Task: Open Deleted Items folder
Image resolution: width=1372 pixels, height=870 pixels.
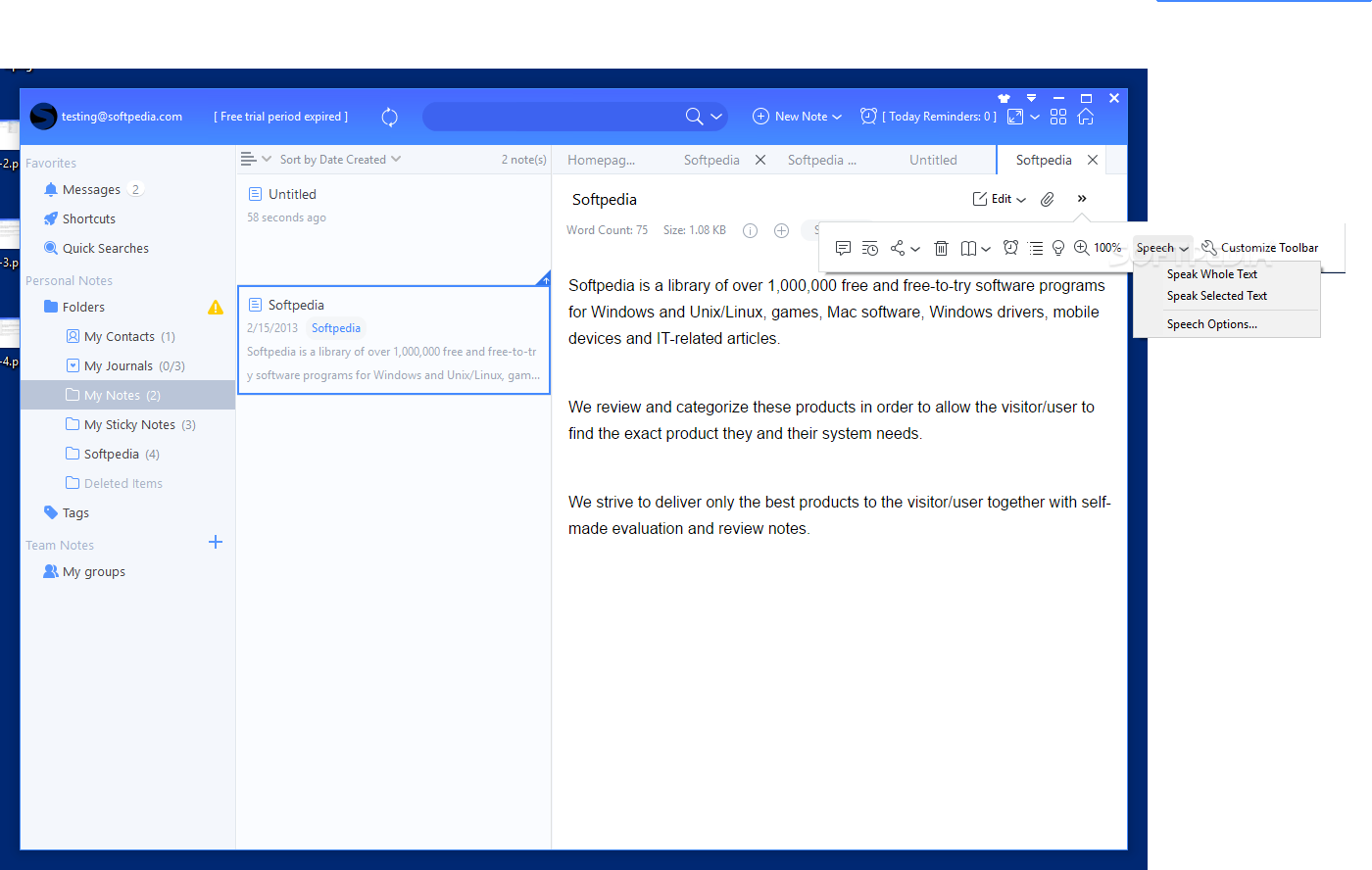Action: tap(114, 483)
